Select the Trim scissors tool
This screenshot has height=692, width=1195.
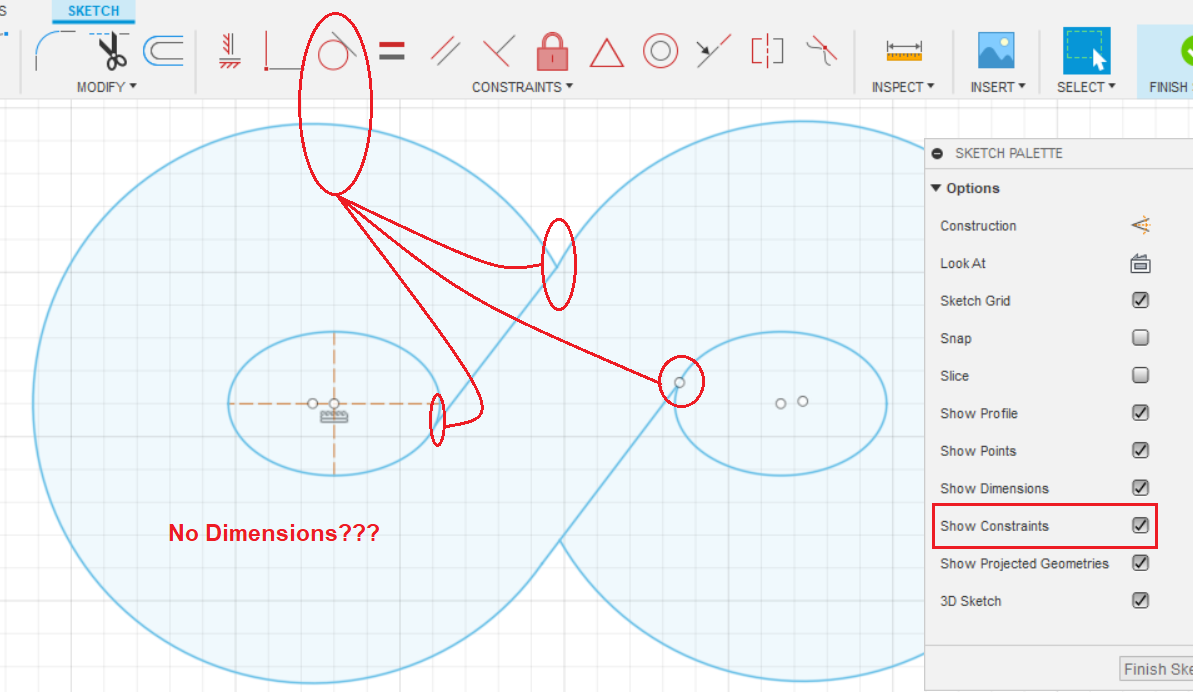[111, 51]
